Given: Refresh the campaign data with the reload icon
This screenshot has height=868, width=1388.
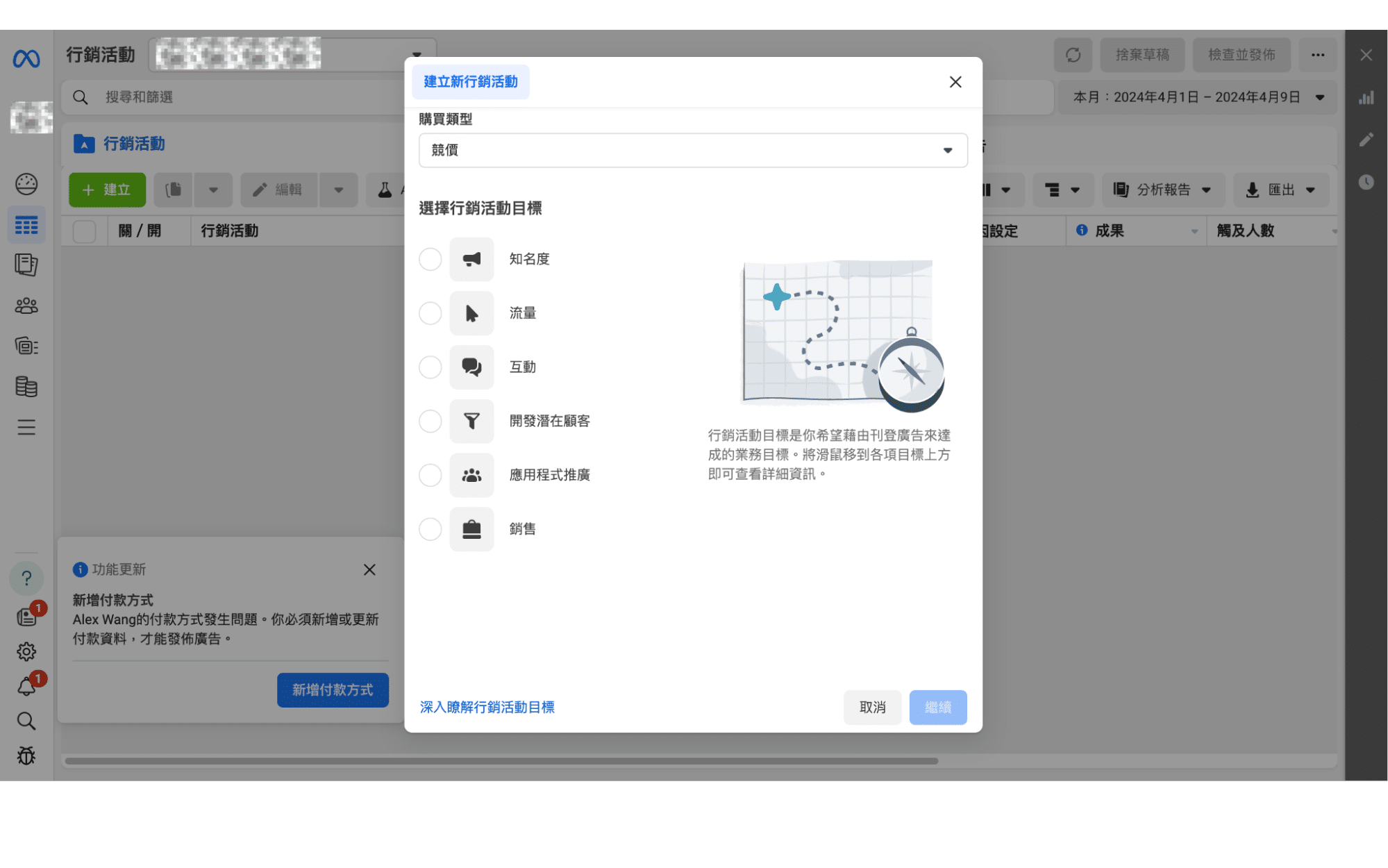Looking at the screenshot, I should (1073, 55).
